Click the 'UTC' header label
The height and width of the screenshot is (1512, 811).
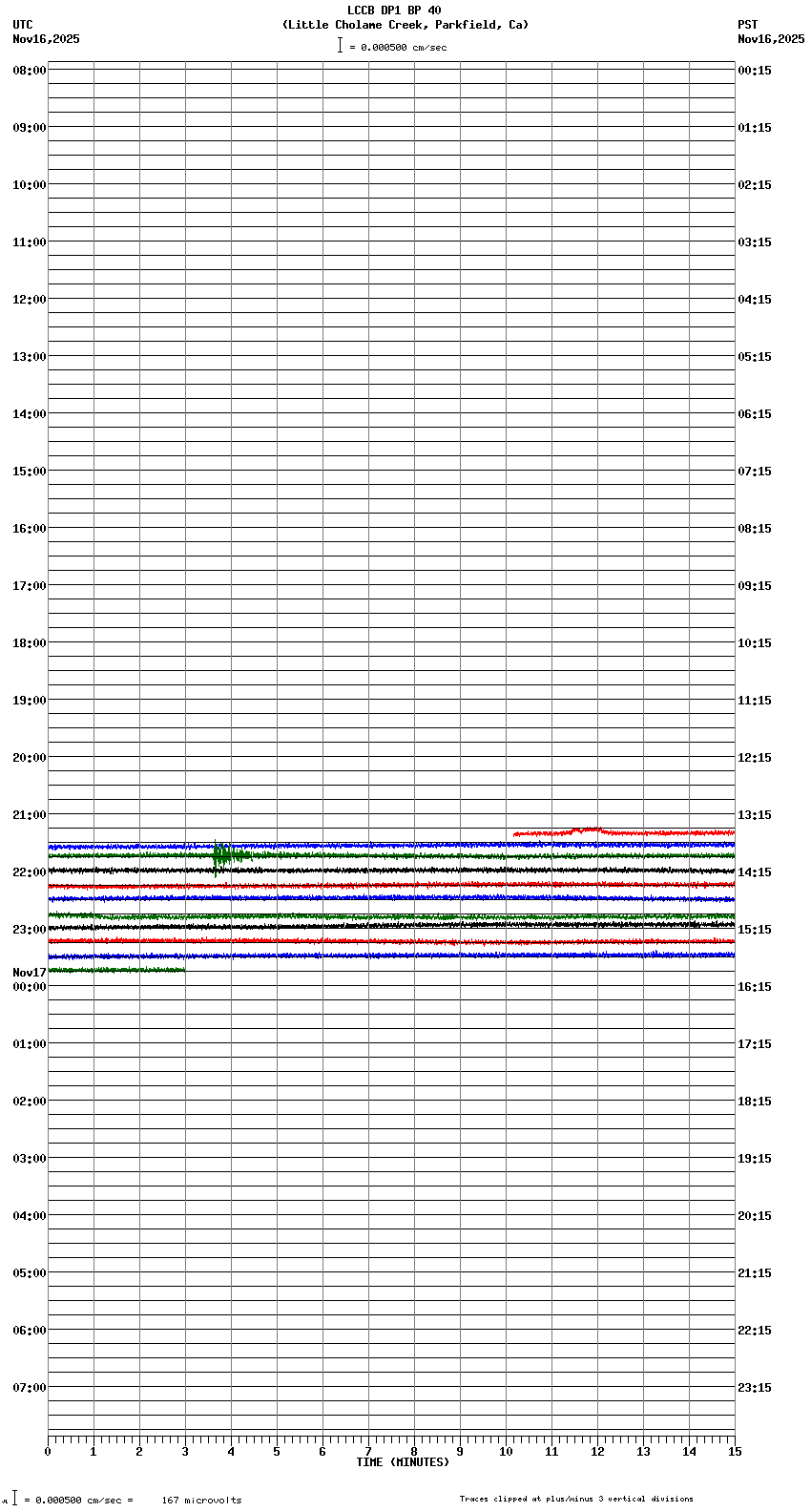pos(23,25)
